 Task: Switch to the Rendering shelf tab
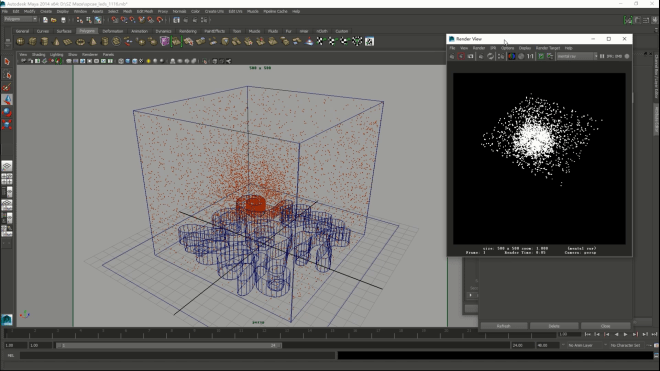point(188,31)
